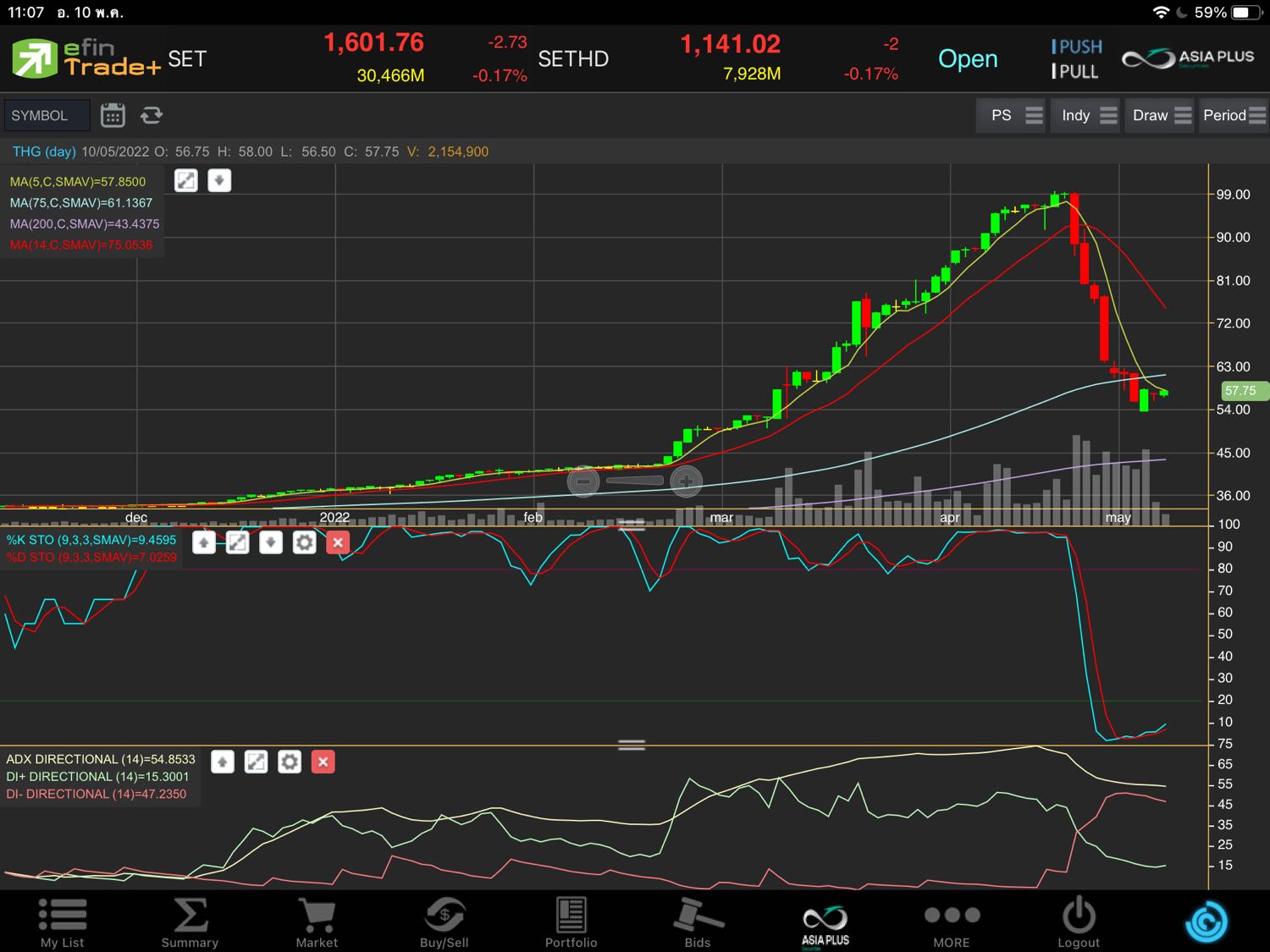Select the ADX DIRECTIONAL legend label
Screen dimensions: 1270x952
point(101,759)
